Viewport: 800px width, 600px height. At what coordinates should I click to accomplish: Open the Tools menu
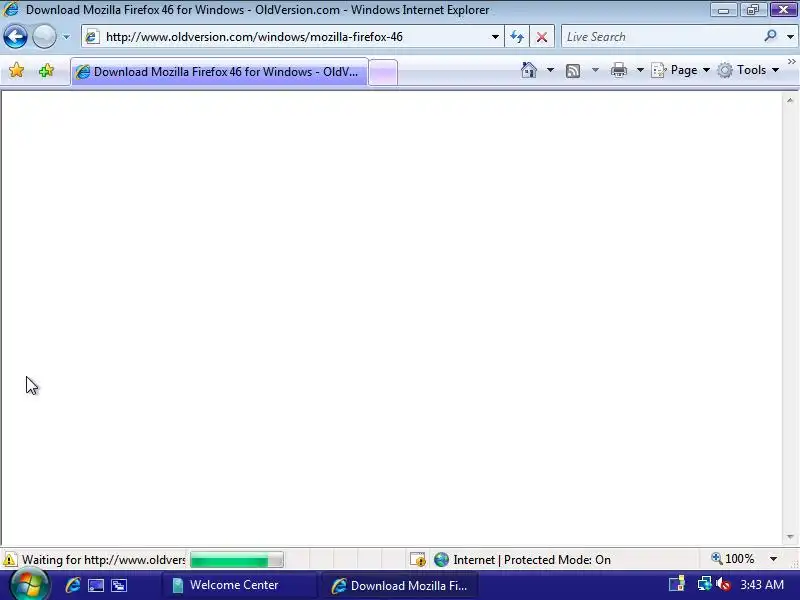[748, 70]
